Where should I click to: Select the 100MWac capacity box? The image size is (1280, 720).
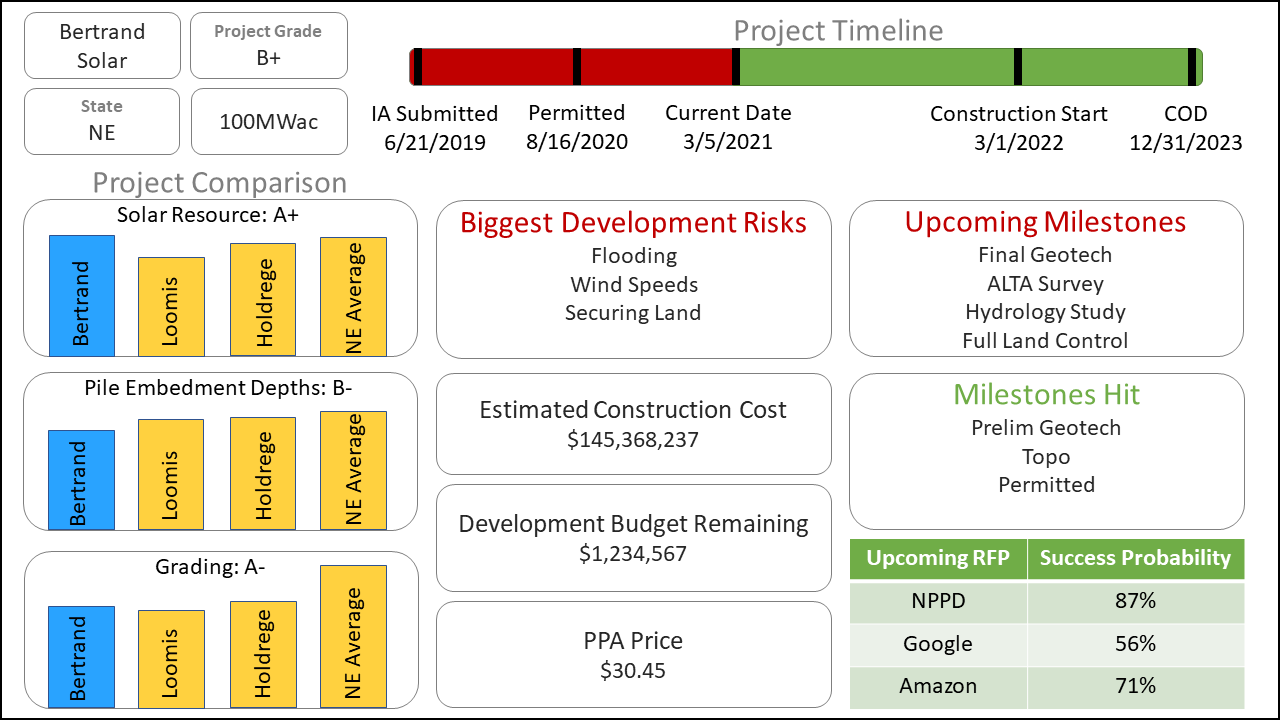(269, 122)
